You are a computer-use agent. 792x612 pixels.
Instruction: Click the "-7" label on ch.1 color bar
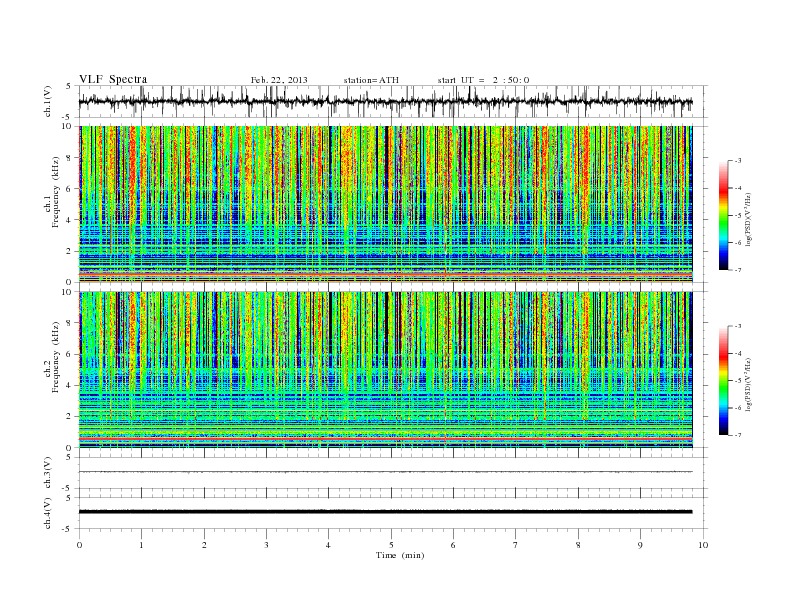pyautogui.click(x=738, y=270)
